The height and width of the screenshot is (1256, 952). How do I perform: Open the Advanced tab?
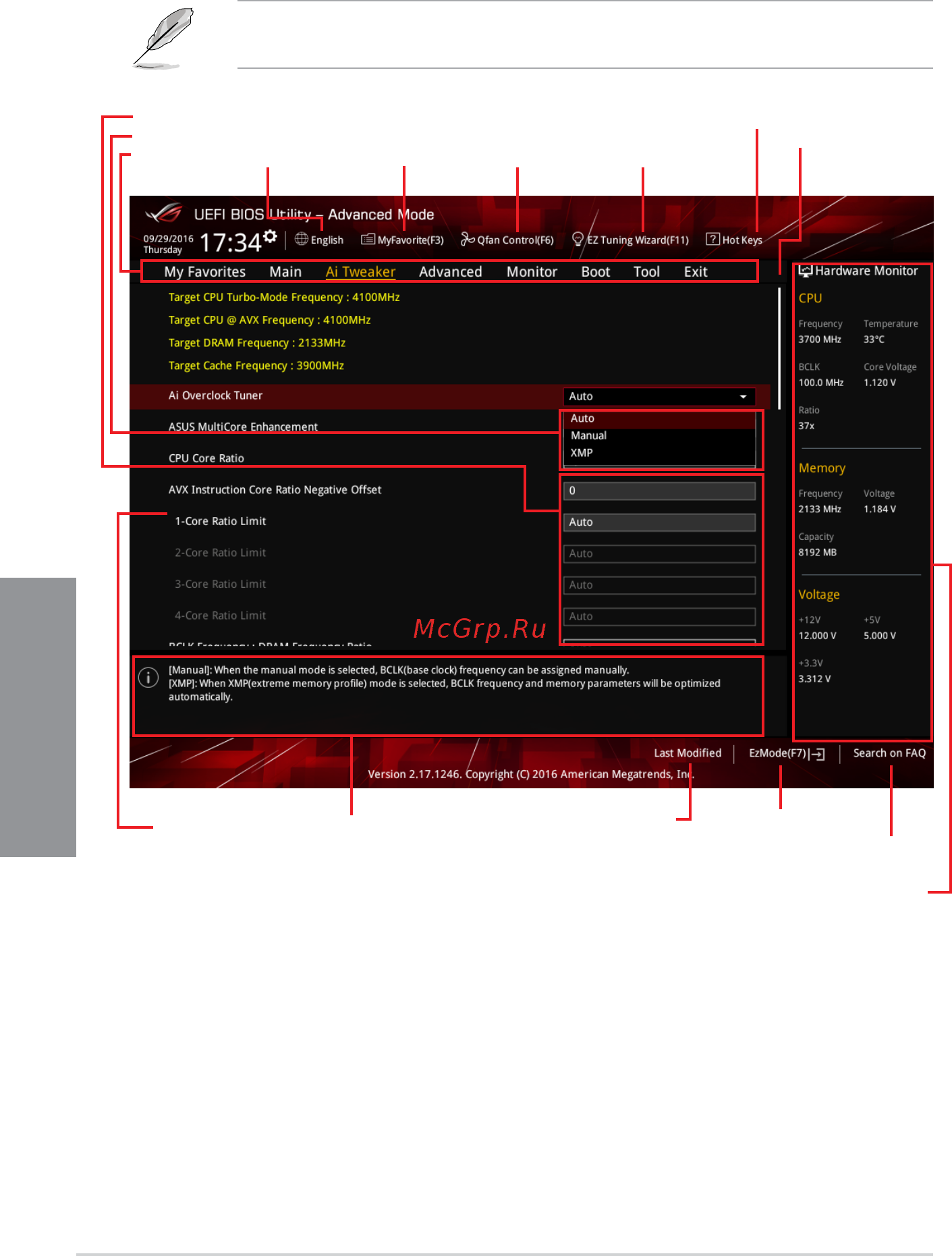pyautogui.click(x=451, y=272)
